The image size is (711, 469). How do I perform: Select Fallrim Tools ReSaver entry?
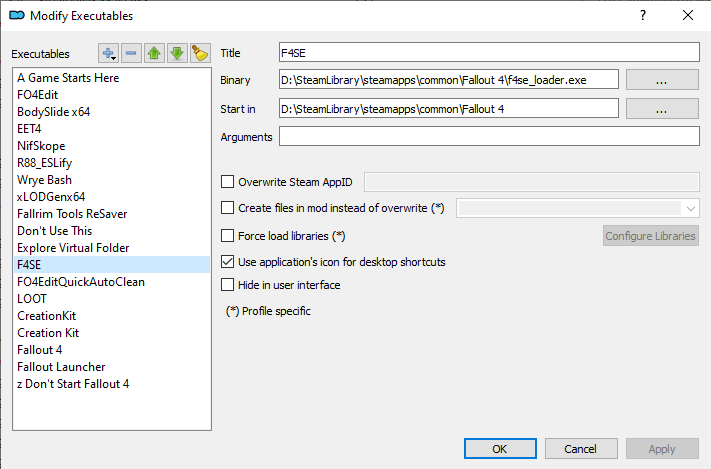pos(112,214)
